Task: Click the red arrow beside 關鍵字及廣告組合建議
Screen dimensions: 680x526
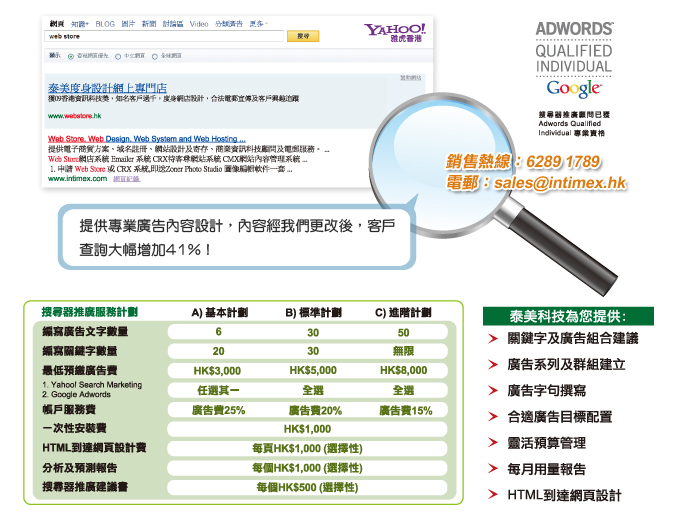Action: (x=493, y=339)
